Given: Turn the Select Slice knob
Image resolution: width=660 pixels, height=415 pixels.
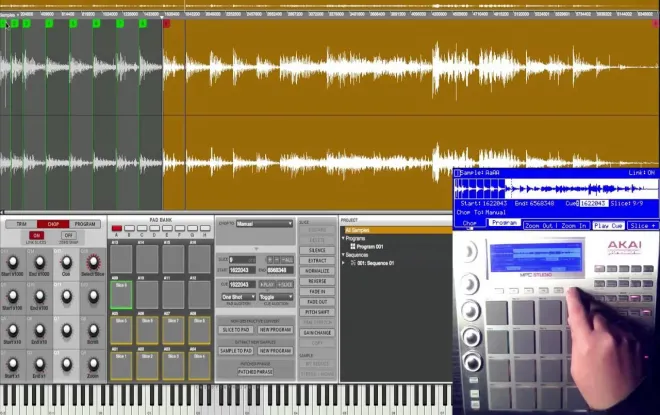Looking at the screenshot, I should click(93, 262).
